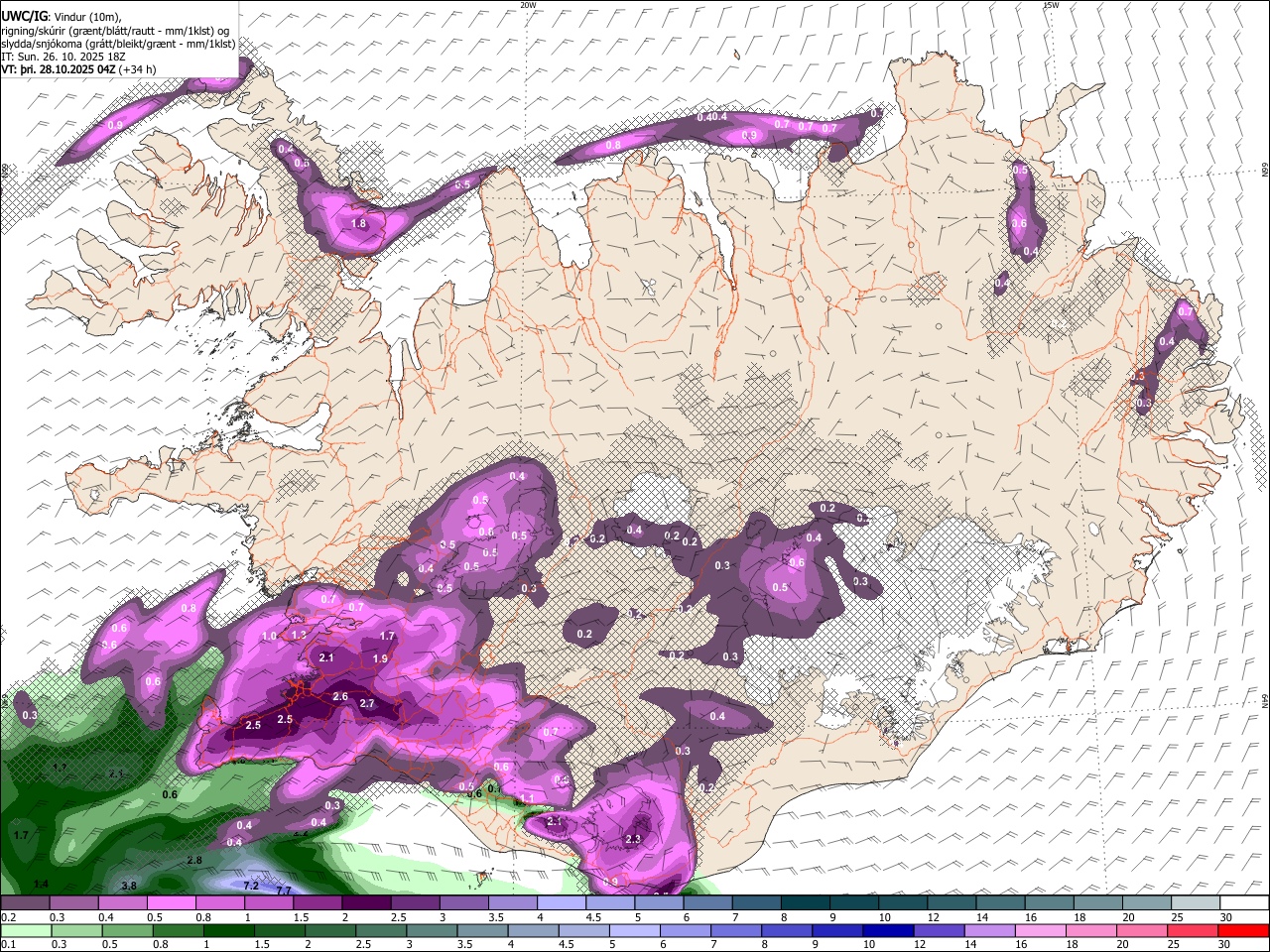1270x952 pixels.
Task: Click the white snow legend swatch at 30
Action: [1243, 903]
